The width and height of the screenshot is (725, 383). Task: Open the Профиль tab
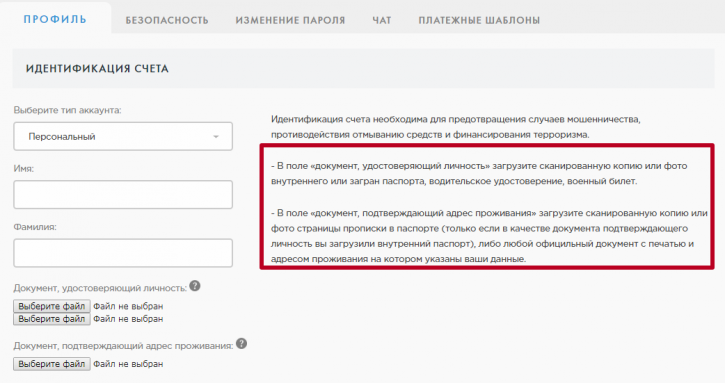tap(55, 19)
